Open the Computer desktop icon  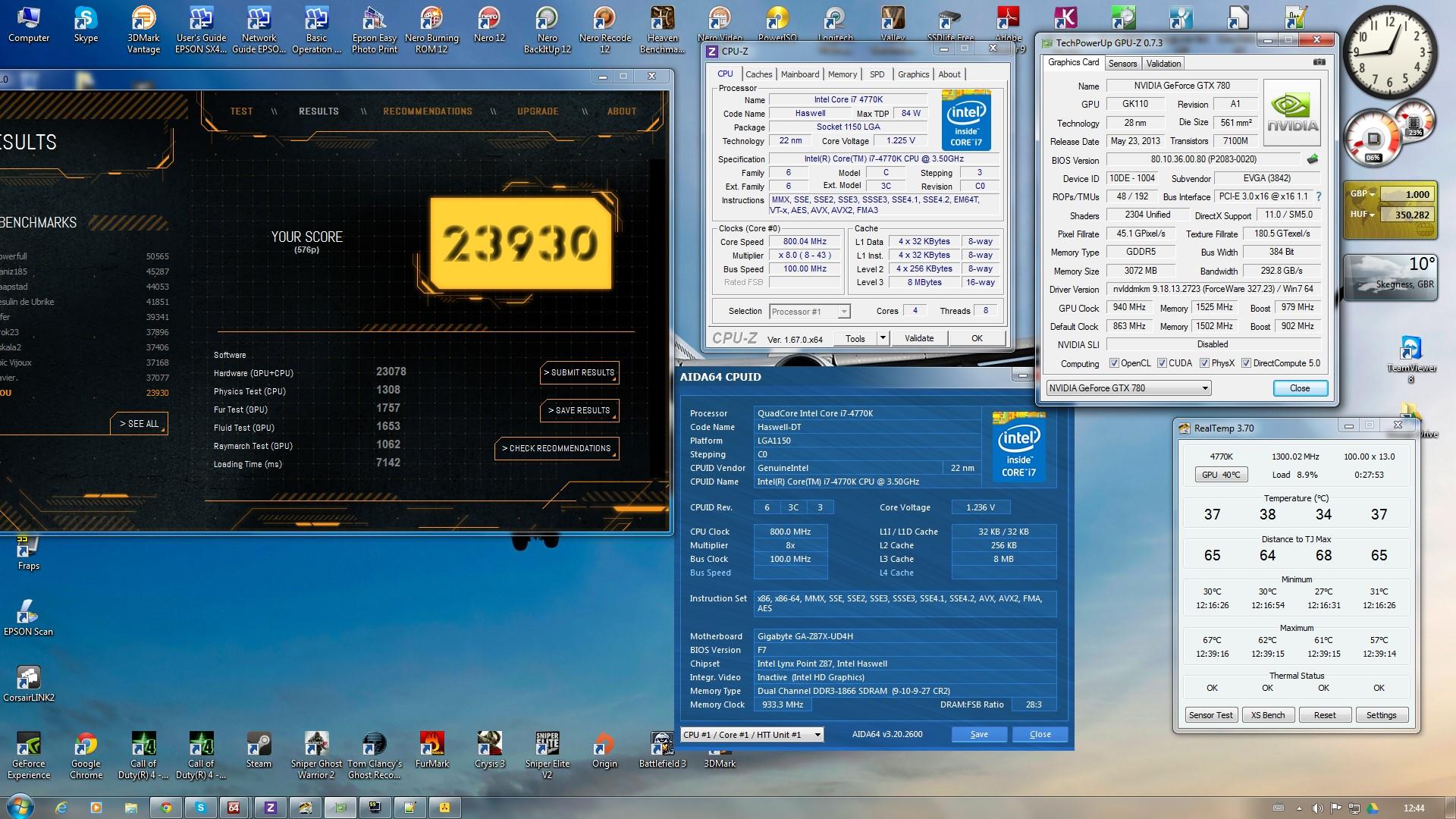(x=29, y=25)
